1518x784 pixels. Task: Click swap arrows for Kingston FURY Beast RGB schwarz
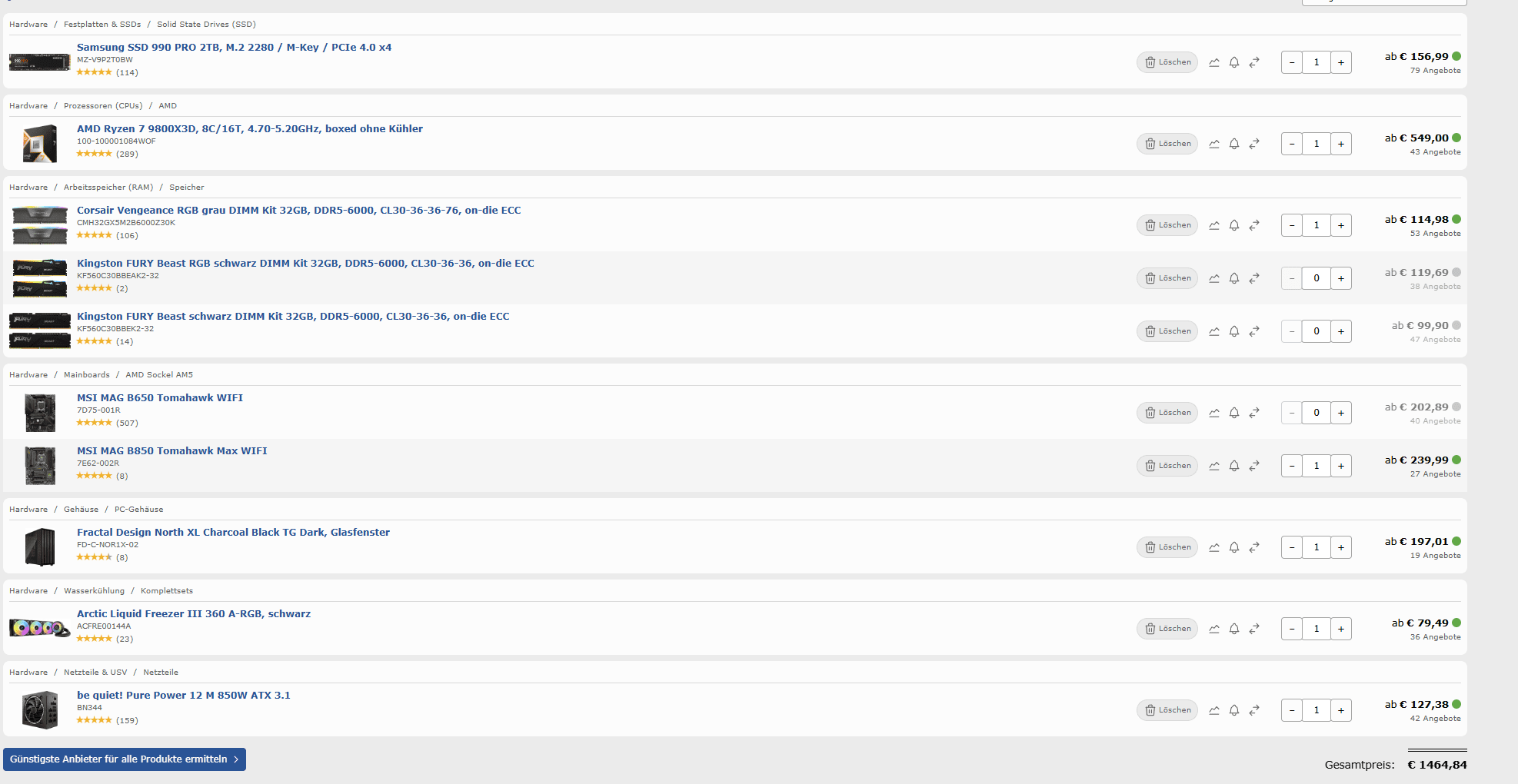click(1254, 278)
